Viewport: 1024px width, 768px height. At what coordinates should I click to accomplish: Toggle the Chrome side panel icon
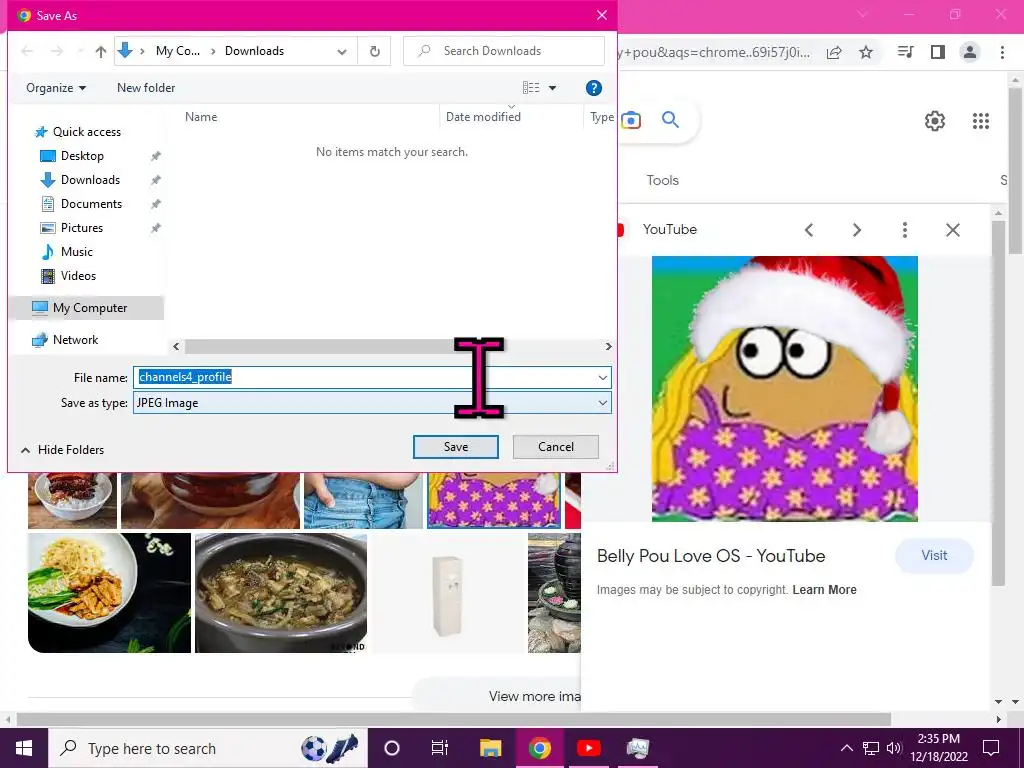coord(938,52)
